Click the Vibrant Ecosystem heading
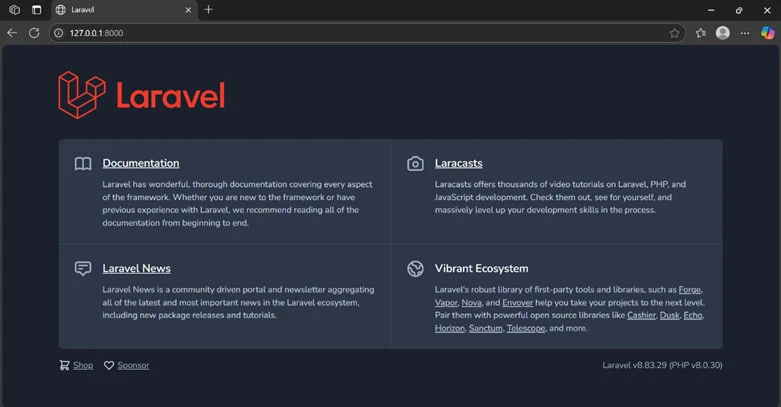 [481, 269]
